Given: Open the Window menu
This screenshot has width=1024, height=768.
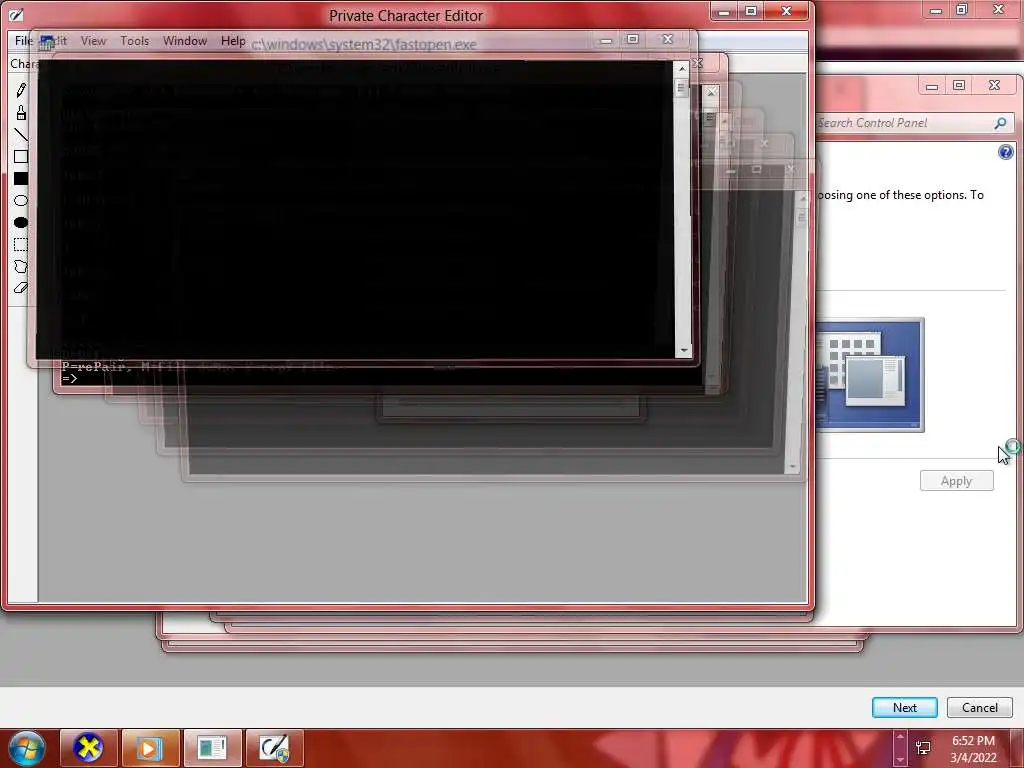Looking at the screenshot, I should coord(185,40).
